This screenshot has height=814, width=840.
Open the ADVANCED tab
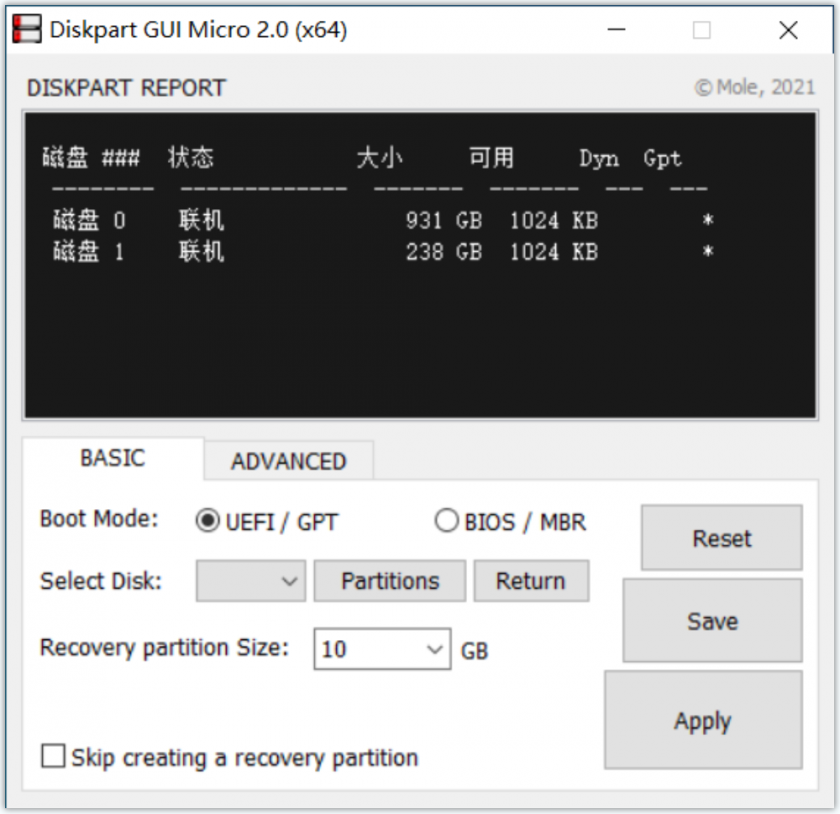(x=288, y=461)
